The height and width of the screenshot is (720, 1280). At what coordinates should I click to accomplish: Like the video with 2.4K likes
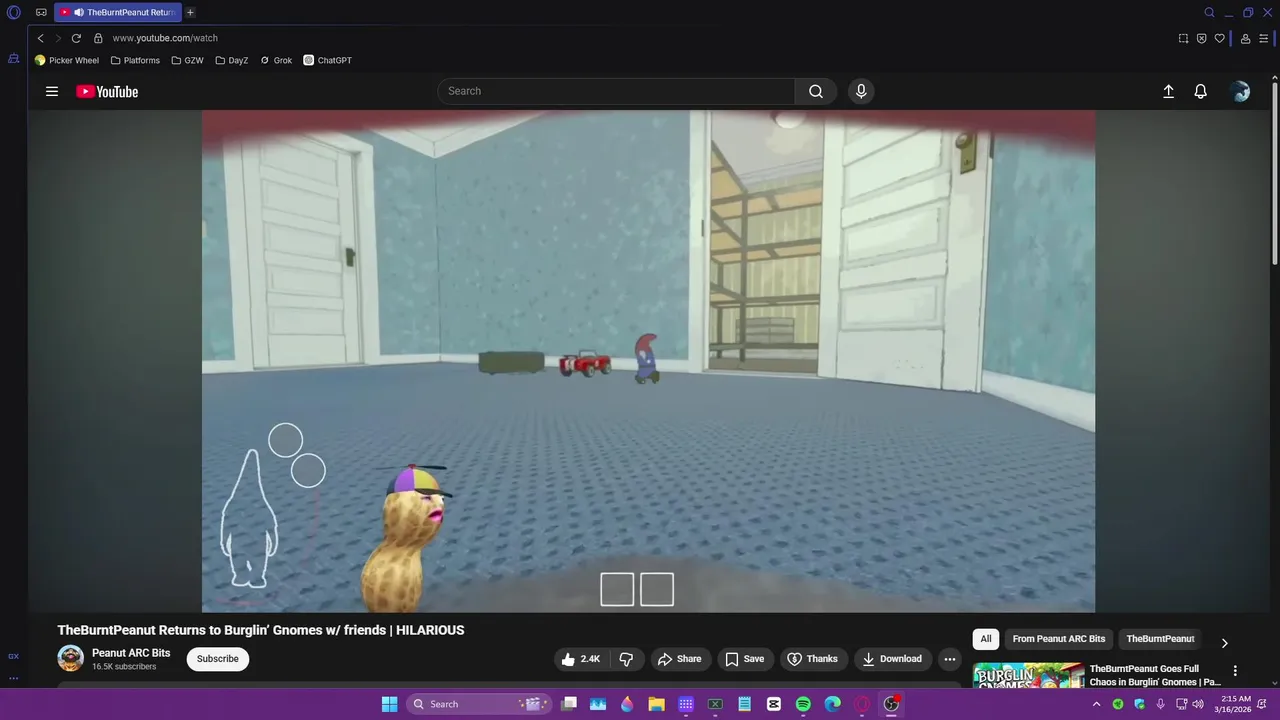point(581,659)
